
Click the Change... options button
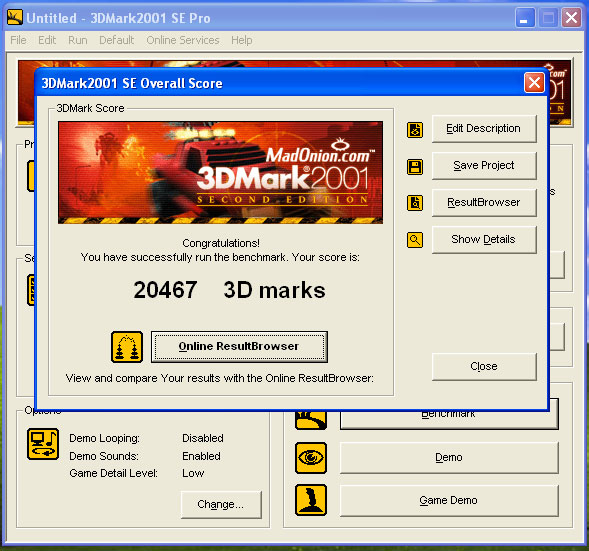221,504
